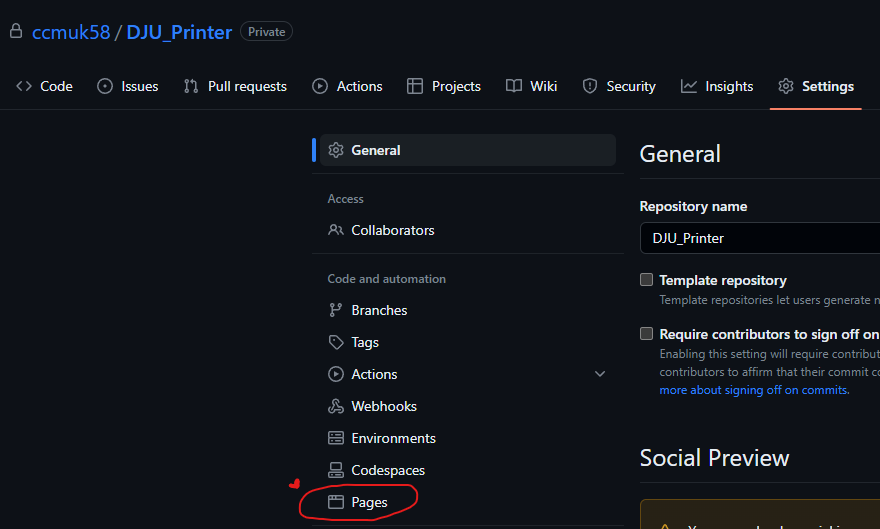Click the Pull requests merge icon
The height and width of the screenshot is (529, 880).
click(191, 86)
